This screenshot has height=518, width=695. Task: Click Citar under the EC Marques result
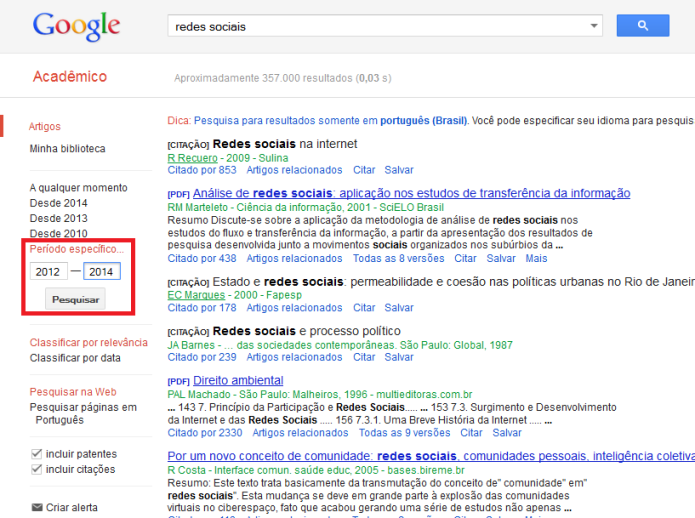click(364, 307)
